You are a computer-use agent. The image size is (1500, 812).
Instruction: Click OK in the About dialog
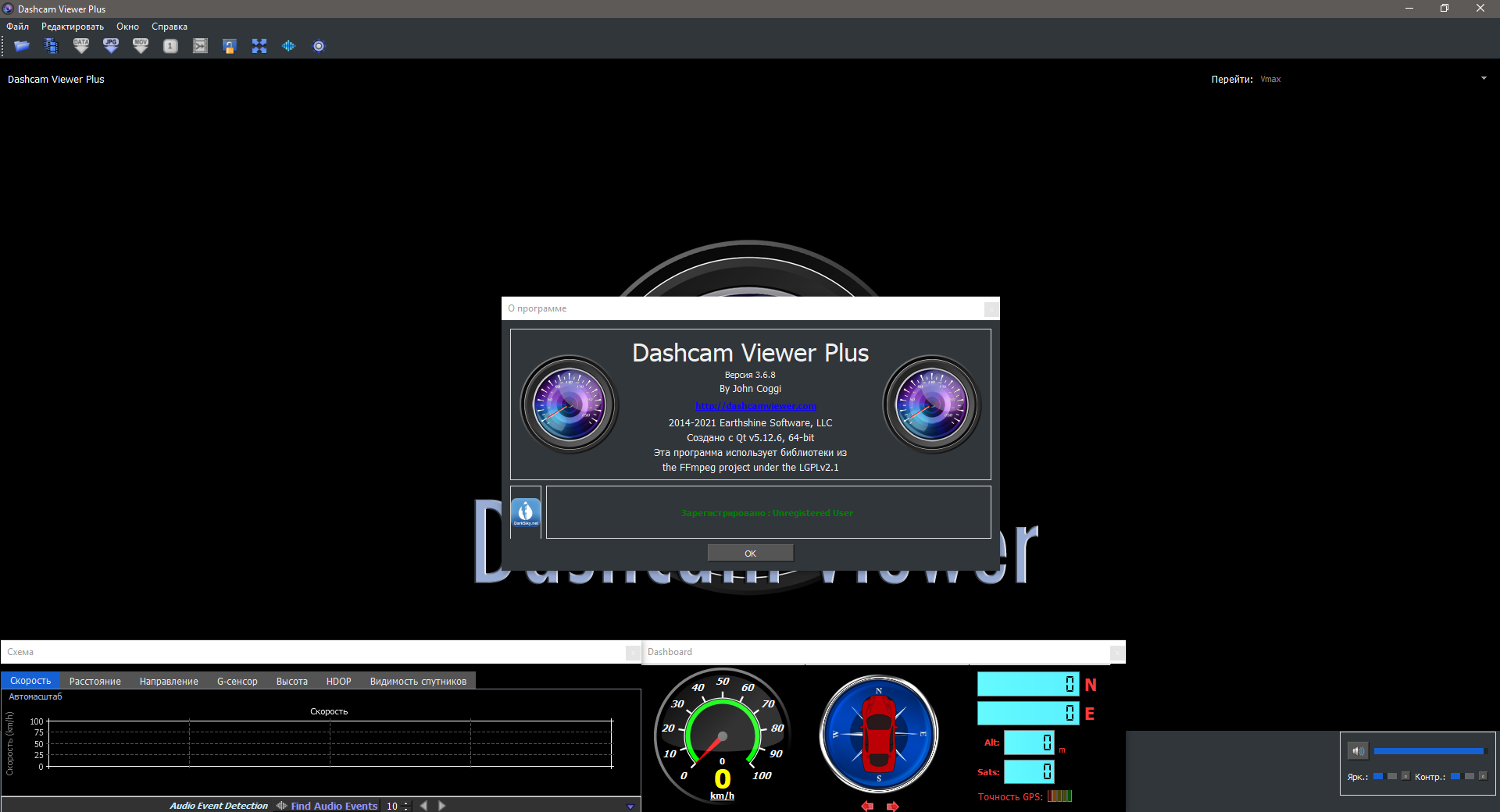[750, 554]
